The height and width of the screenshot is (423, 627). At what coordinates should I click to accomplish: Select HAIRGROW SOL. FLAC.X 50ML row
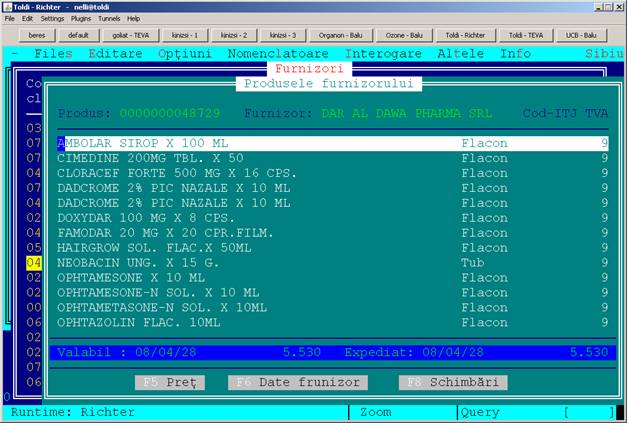coord(333,248)
